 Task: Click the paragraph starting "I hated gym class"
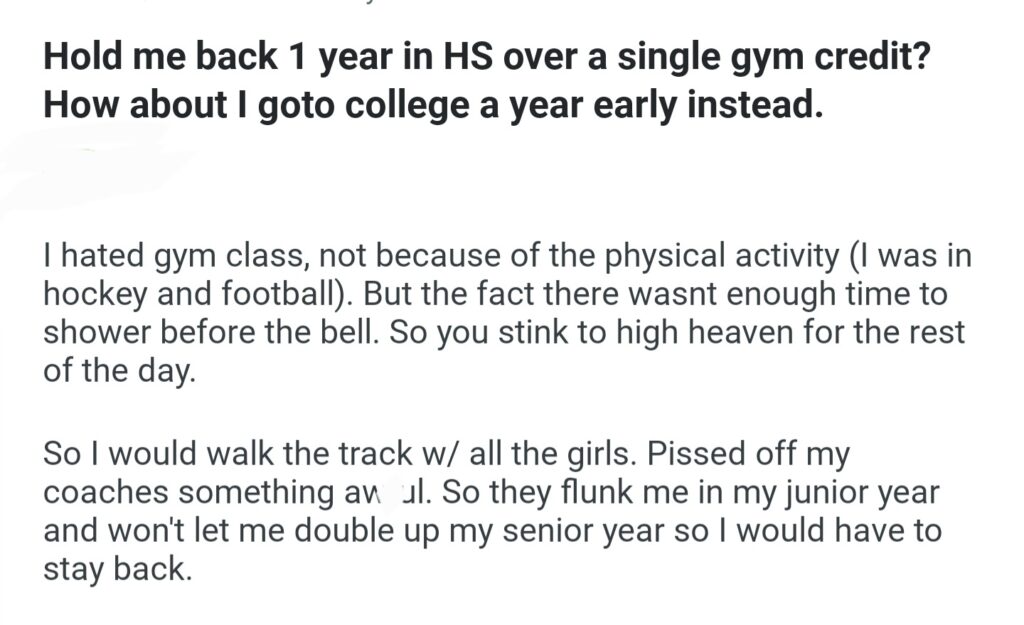pyautogui.click(x=507, y=313)
